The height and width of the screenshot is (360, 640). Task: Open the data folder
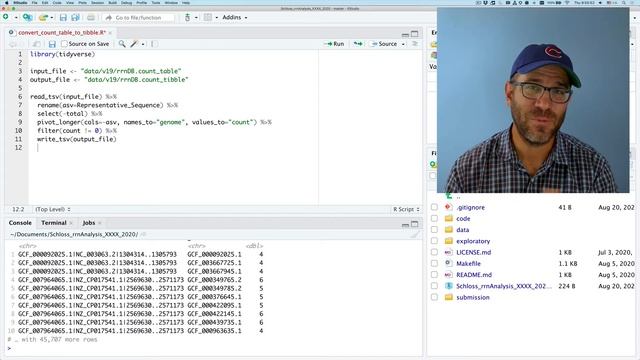[462, 230]
